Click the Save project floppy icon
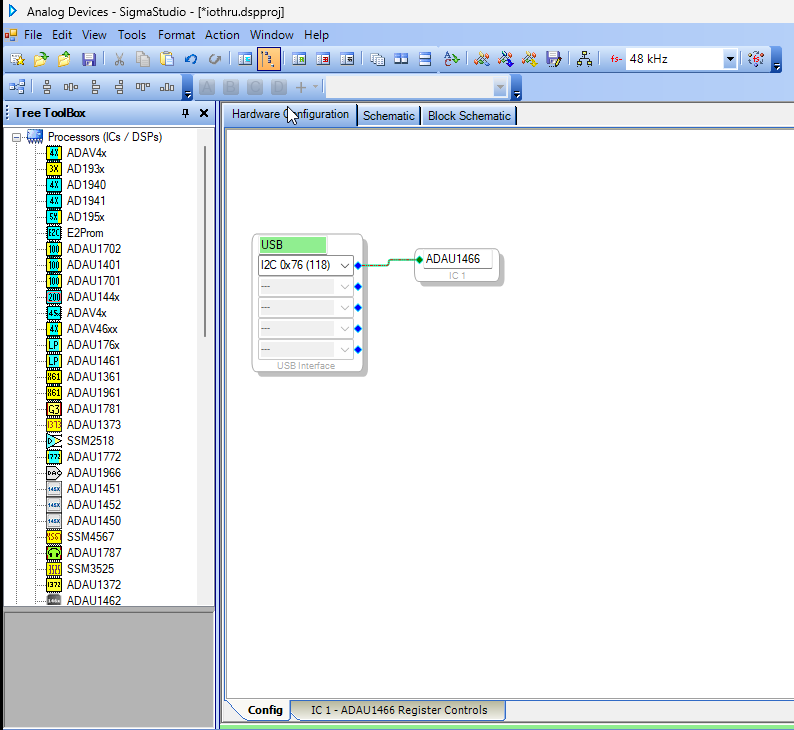 89,59
